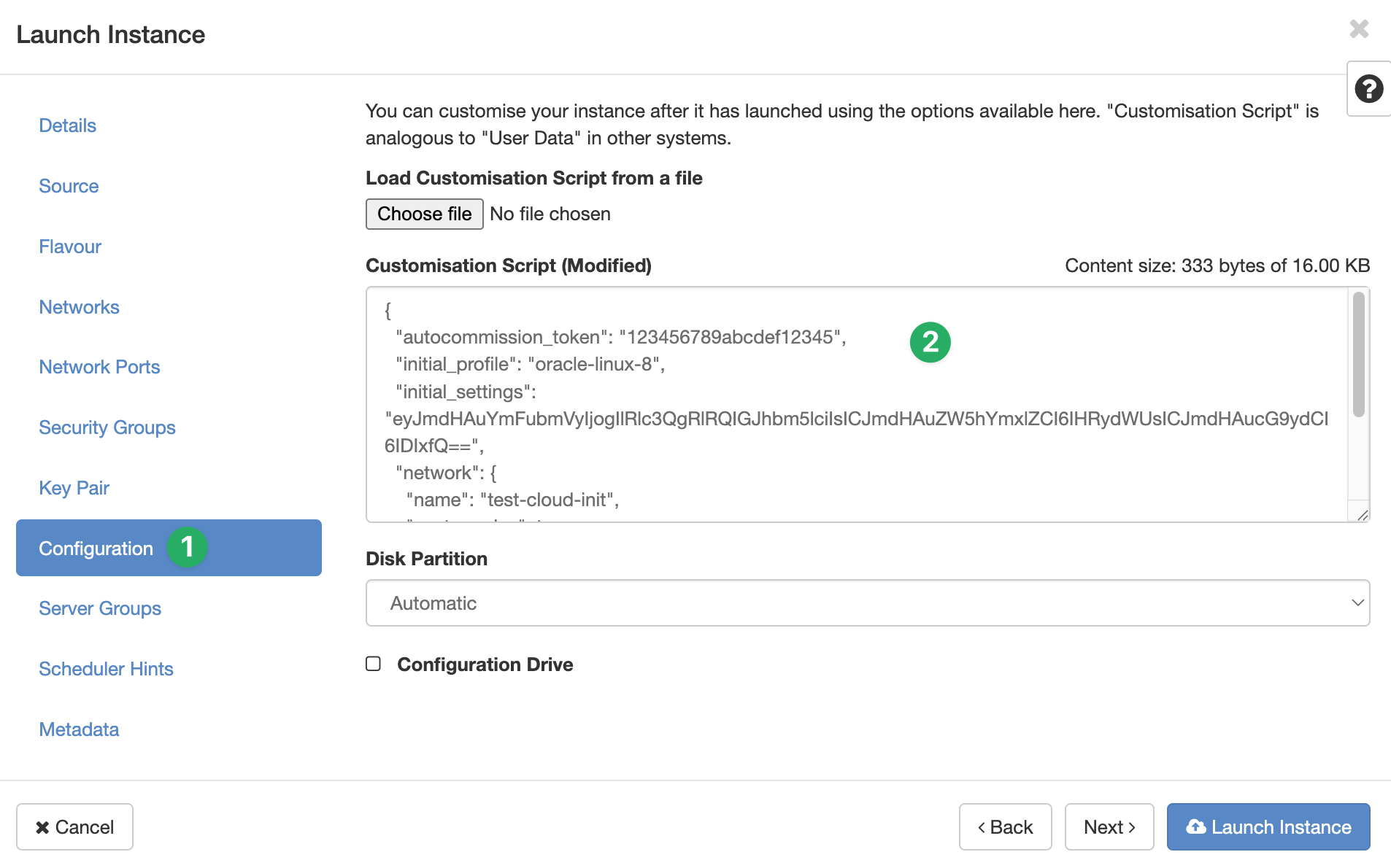Close the Launch Instance dialog
This screenshot has width=1391, height=868.
click(1359, 29)
